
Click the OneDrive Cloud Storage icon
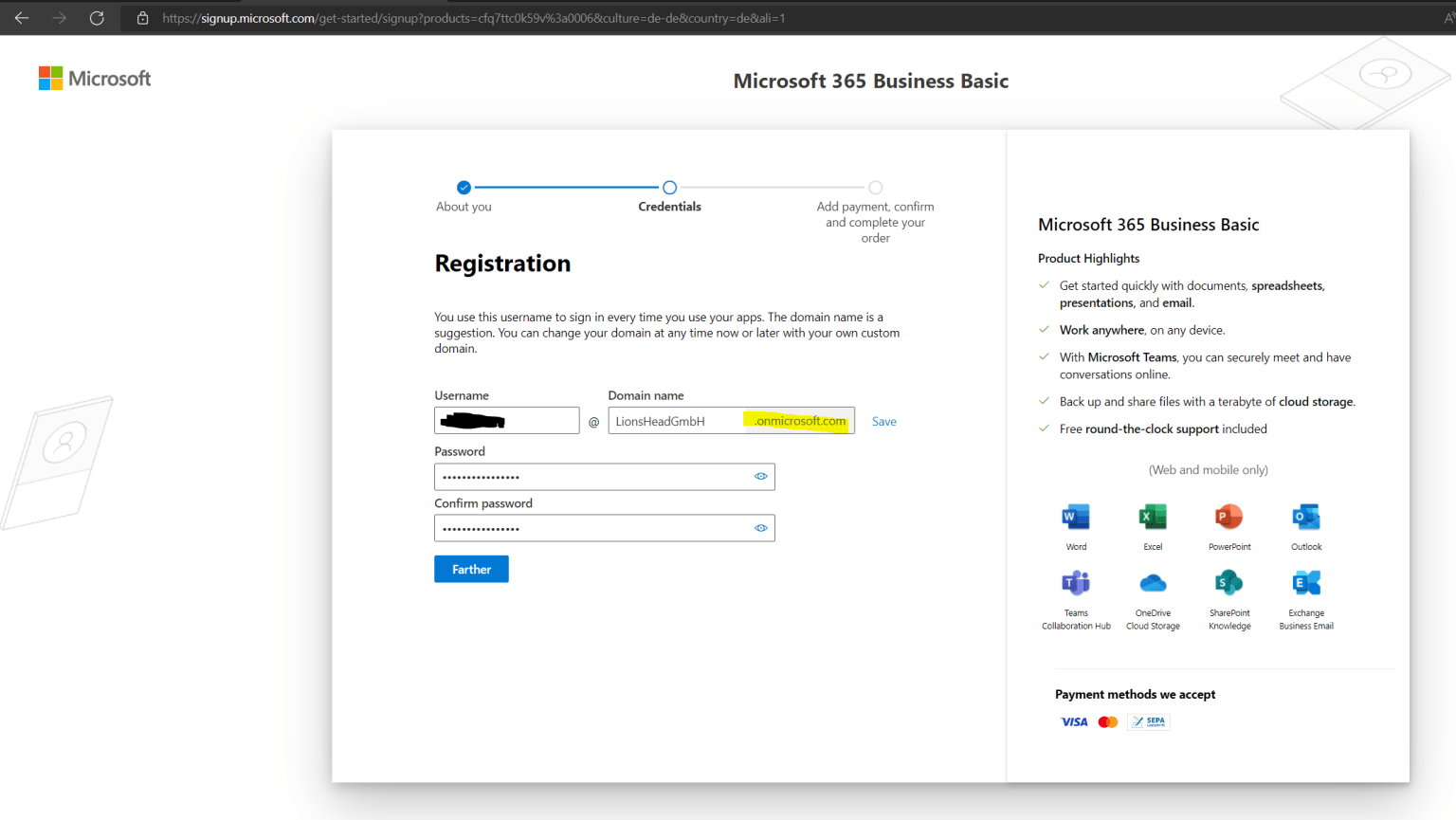pyautogui.click(x=1153, y=582)
